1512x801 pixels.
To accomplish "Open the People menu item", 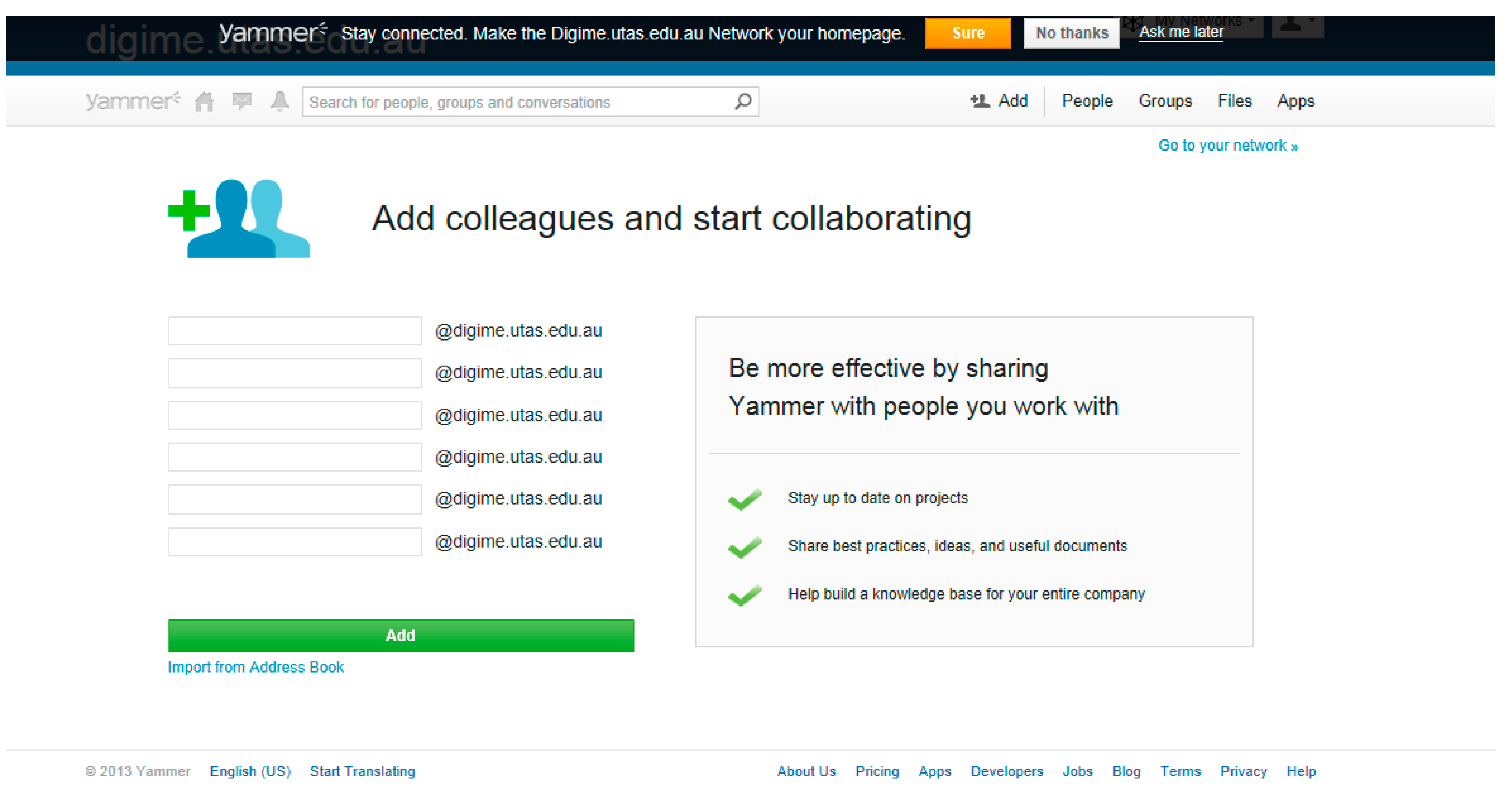I will [1087, 101].
